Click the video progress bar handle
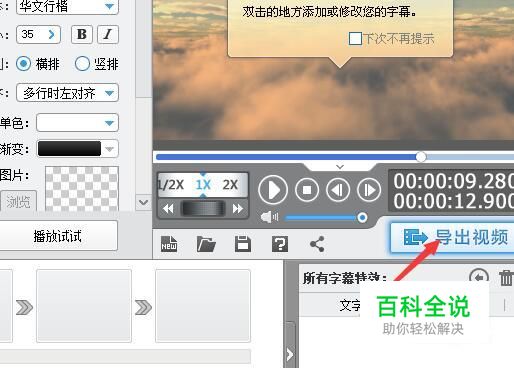514x368 pixels. (x=421, y=157)
